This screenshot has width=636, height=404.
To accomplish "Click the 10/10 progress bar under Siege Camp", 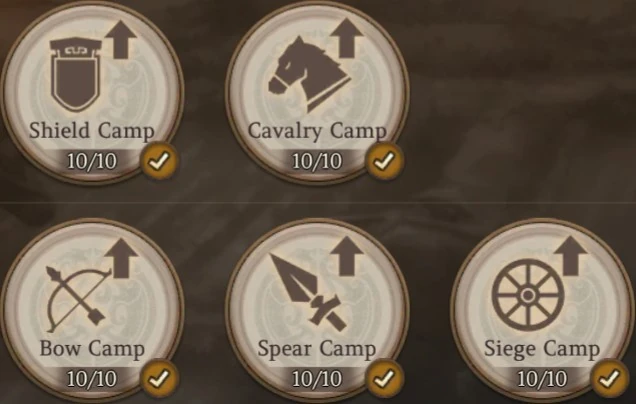I will click(542, 379).
